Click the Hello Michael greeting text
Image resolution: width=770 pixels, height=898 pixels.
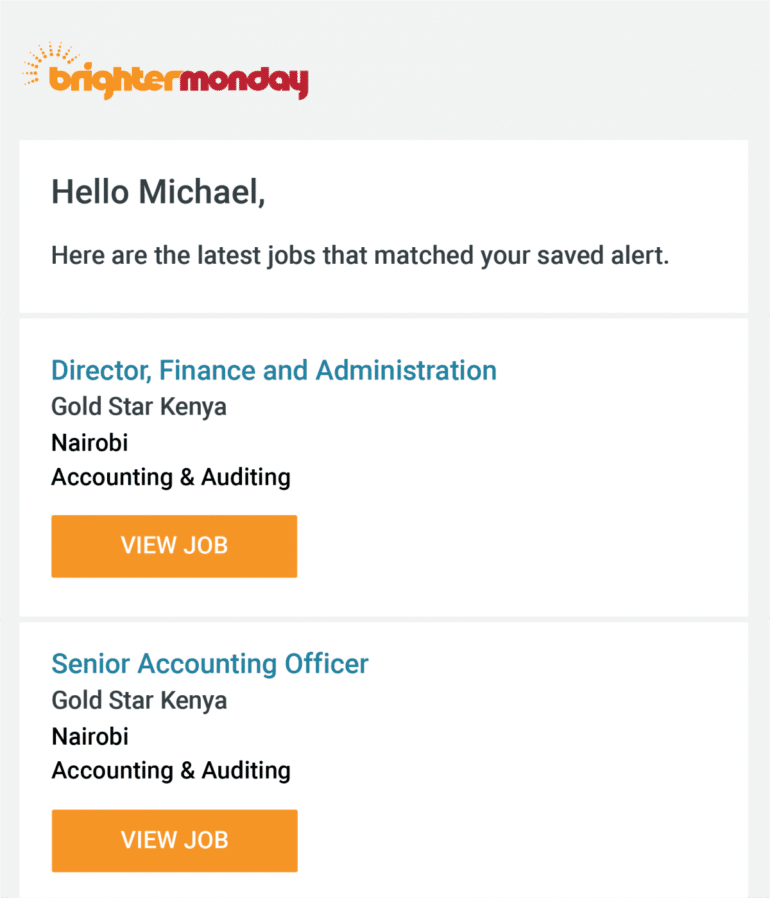tap(158, 191)
